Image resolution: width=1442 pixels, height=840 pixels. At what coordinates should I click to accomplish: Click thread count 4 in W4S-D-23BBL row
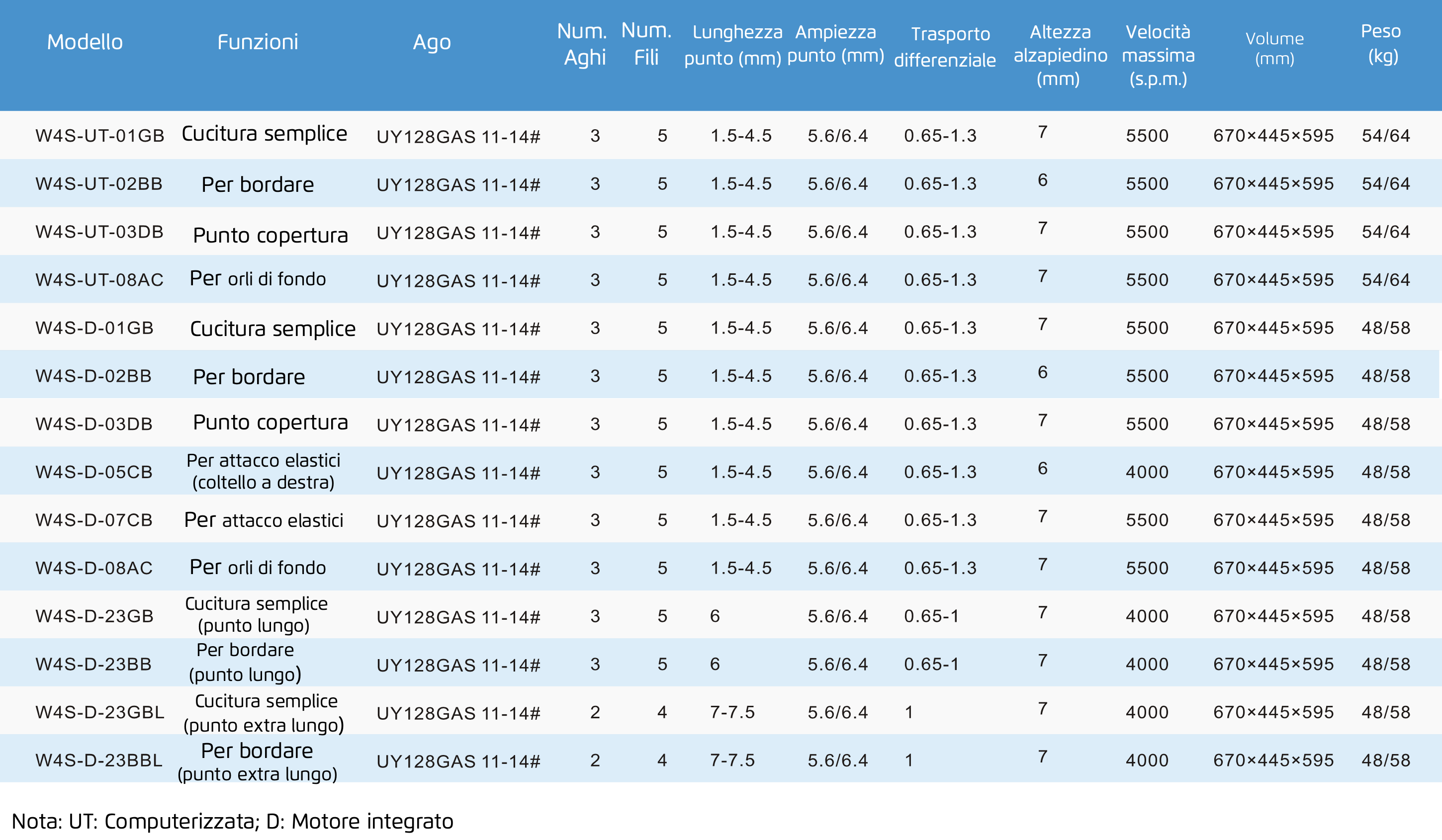click(x=662, y=760)
